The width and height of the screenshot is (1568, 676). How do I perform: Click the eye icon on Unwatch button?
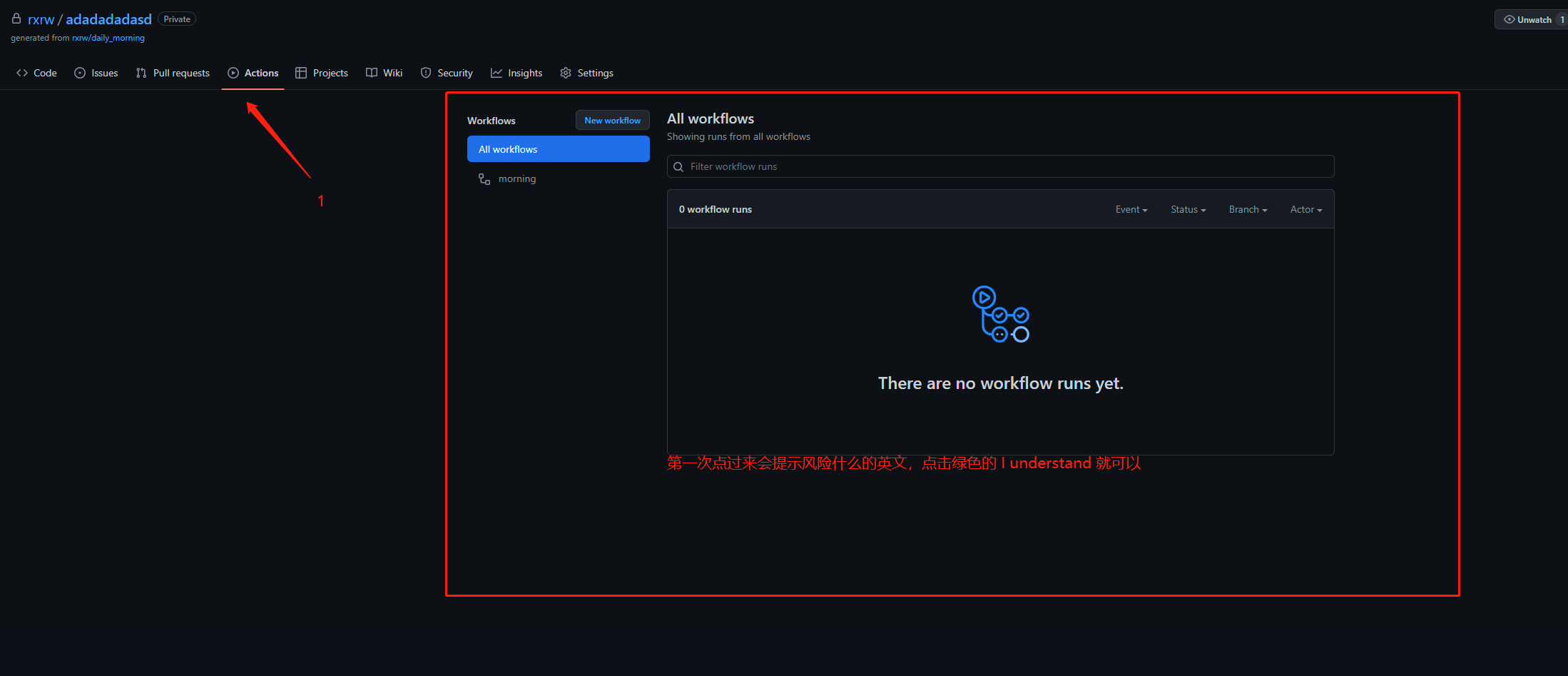point(1510,19)
